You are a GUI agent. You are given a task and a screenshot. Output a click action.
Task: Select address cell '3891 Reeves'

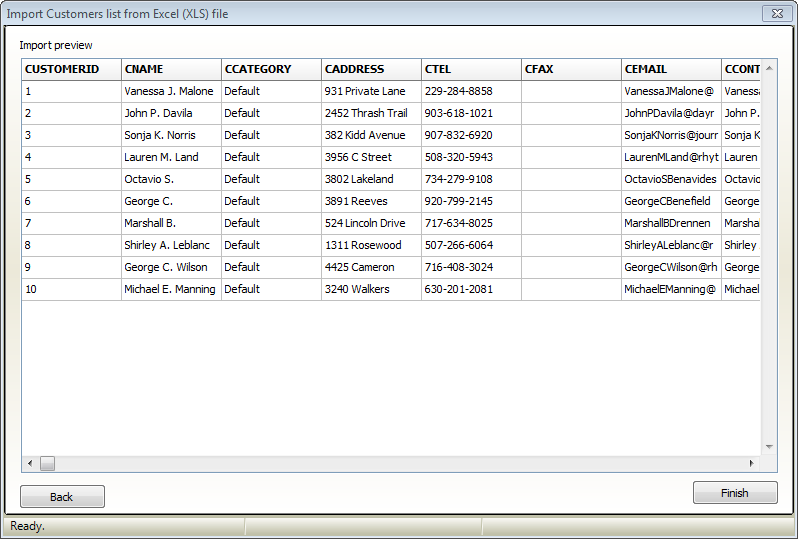point(372,201)
